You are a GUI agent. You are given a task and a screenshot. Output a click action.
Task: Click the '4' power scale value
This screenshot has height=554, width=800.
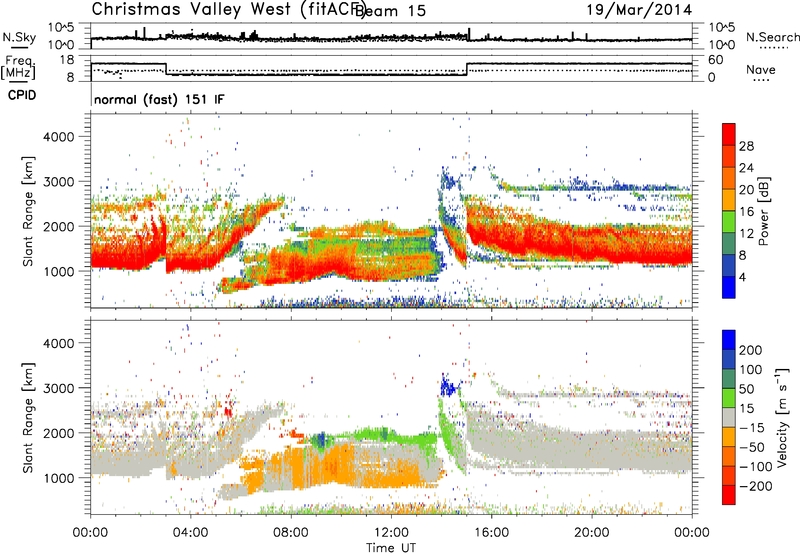coord(742,277)
